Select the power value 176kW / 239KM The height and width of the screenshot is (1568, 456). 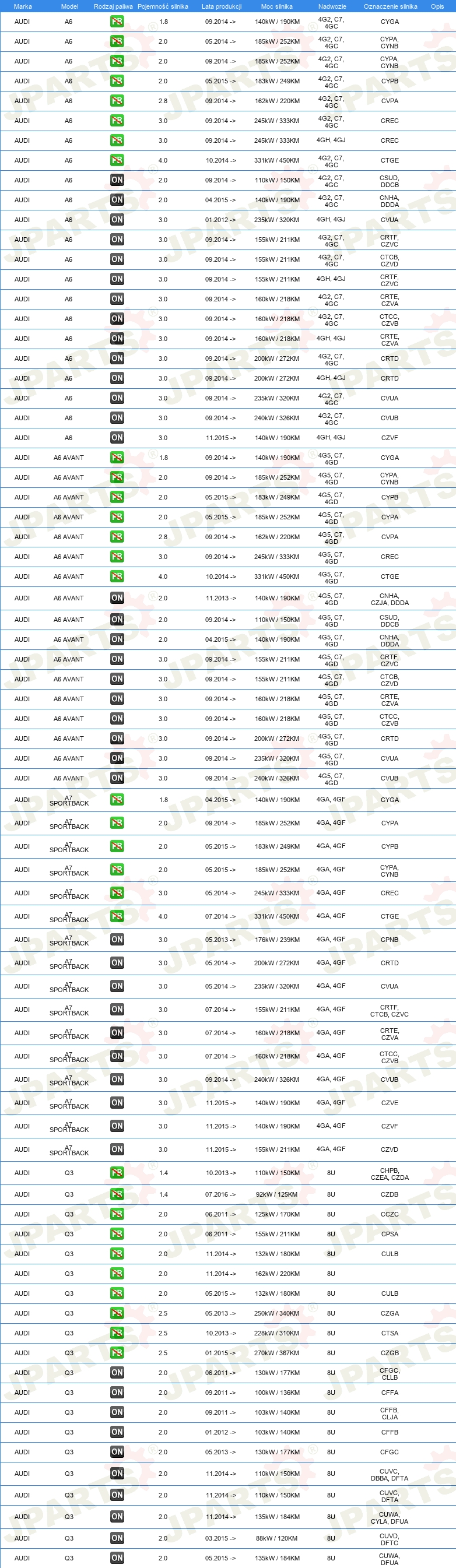276,939
